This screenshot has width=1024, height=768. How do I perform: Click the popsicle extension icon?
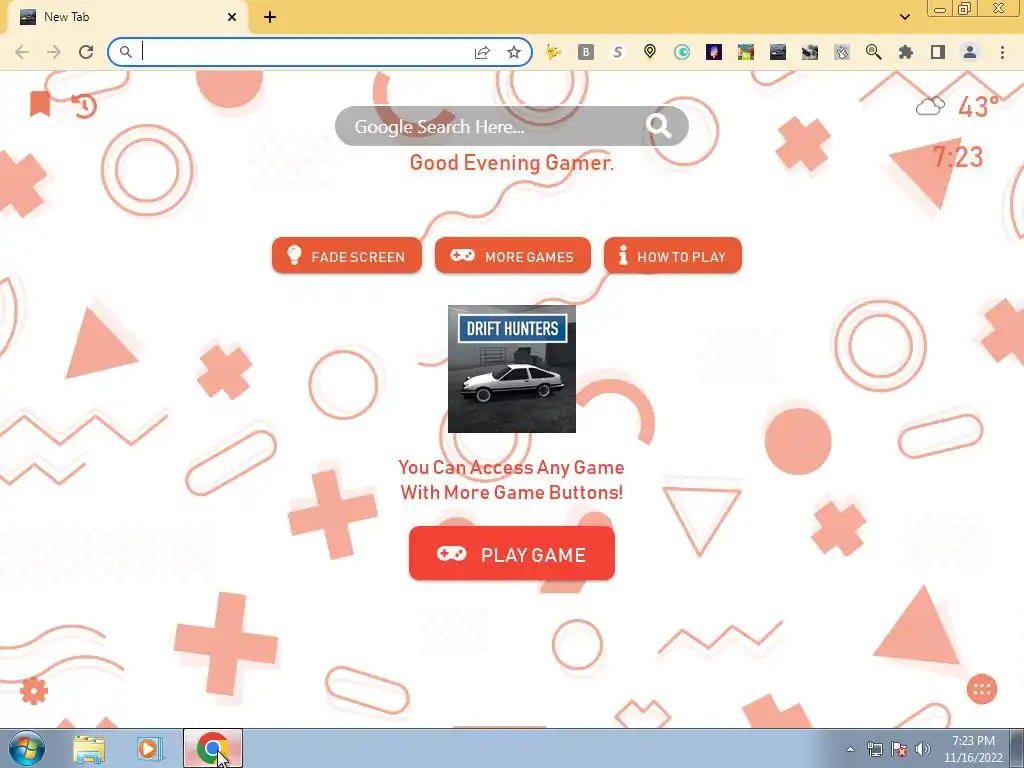pos(714,52)
